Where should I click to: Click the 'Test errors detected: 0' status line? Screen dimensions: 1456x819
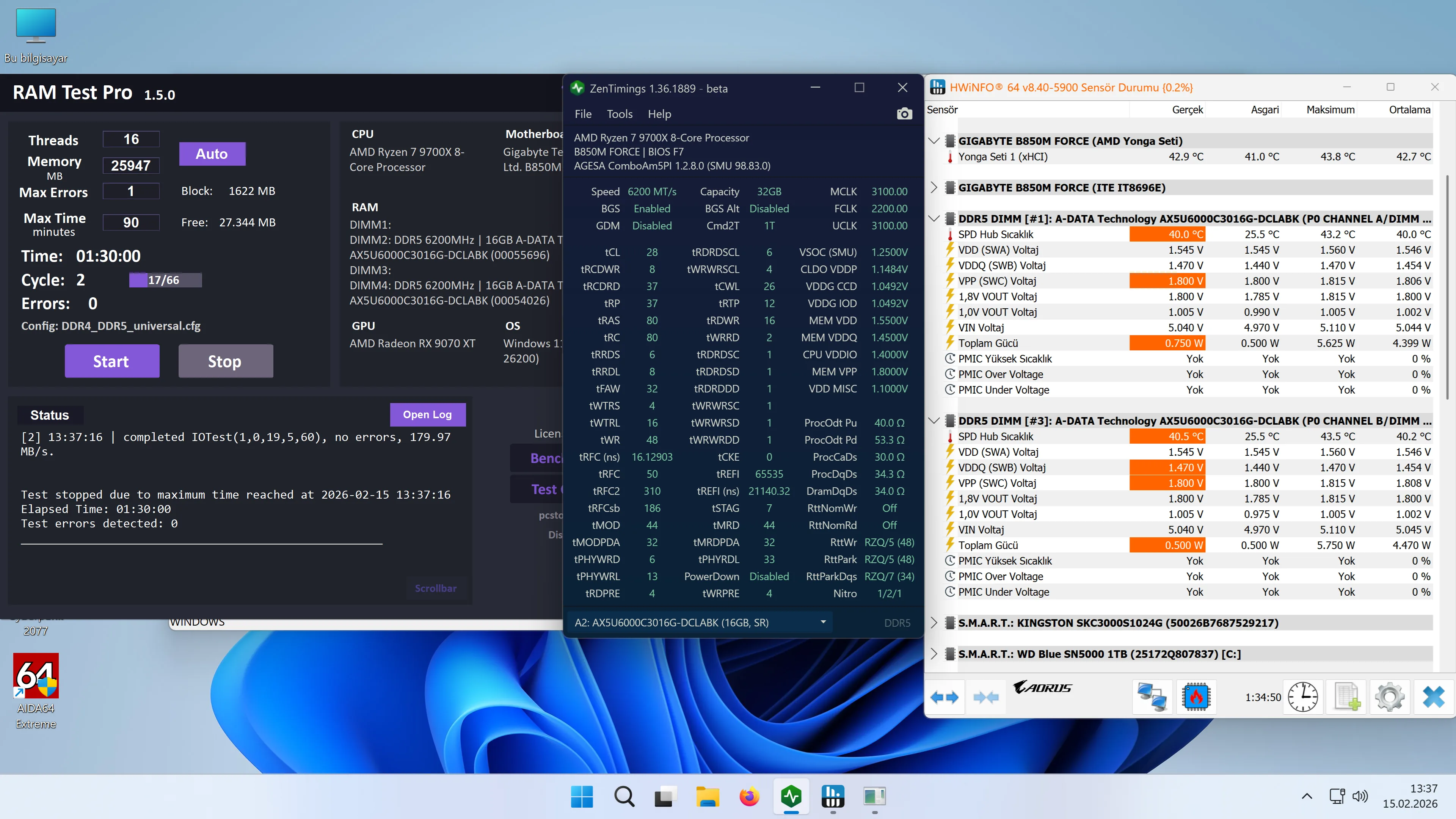click(99, 523)
